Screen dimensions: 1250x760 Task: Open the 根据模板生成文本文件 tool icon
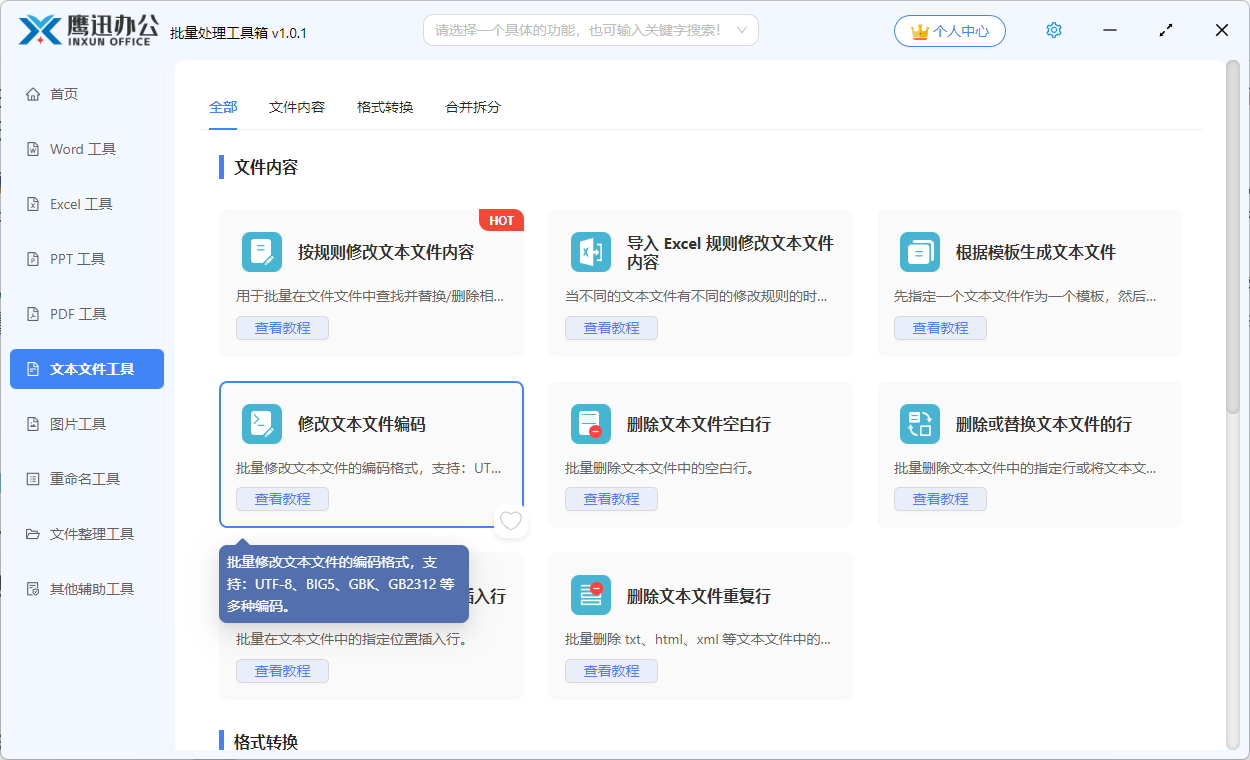pyautogui.click(x=919, y=252)
